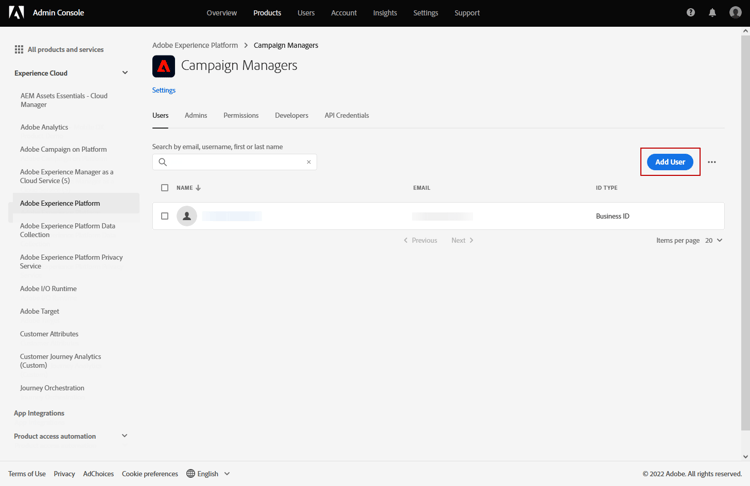Click scrollbar down arrow
750x486 pixels.
coord(745,456)
